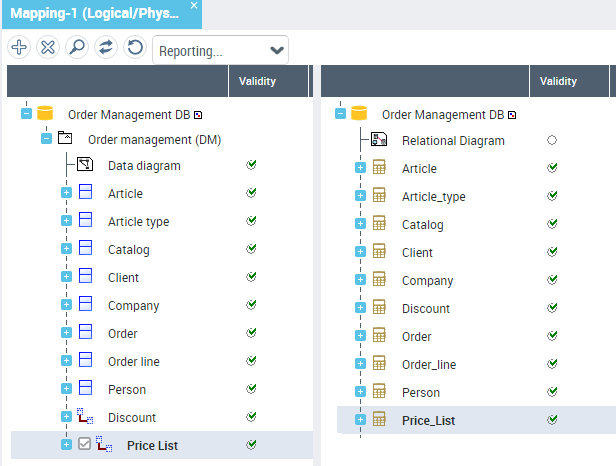Select the Discount item in left tree
Viewport: 616px width, 466px height.
(x=131, y=417)
